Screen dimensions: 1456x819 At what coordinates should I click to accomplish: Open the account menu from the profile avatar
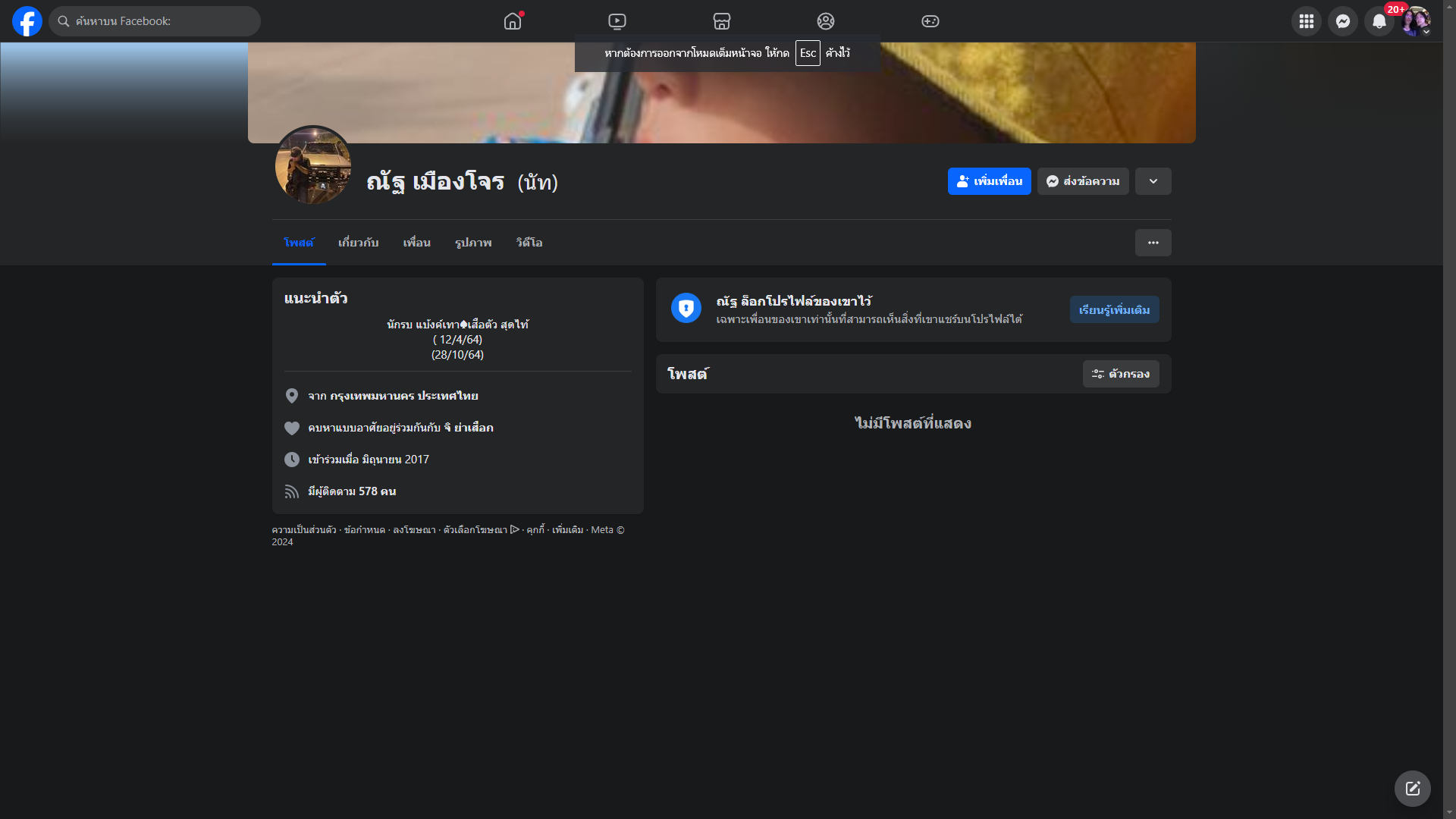(1415, 21)
